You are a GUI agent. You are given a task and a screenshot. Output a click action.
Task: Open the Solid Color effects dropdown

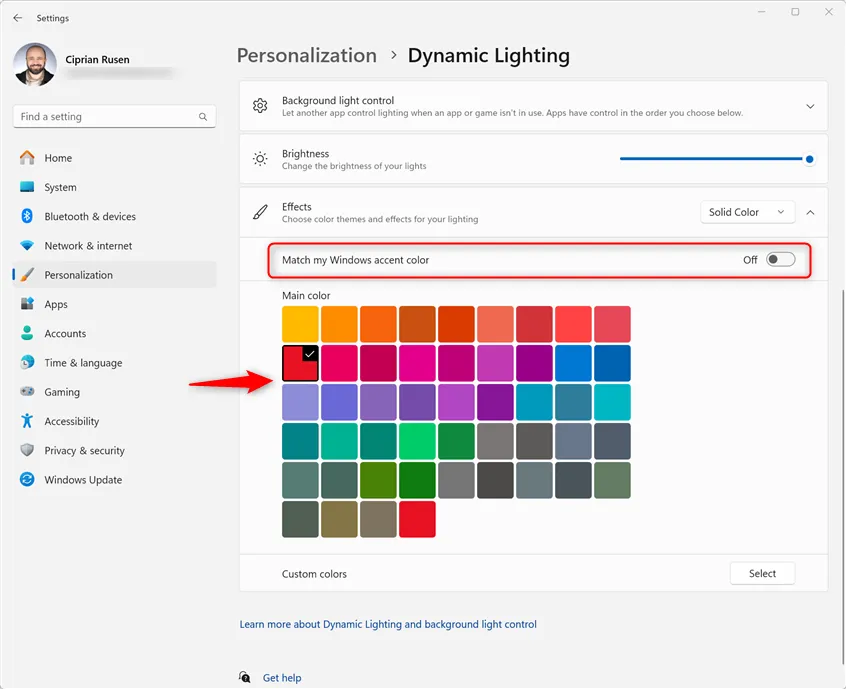[x=747, y=212]
